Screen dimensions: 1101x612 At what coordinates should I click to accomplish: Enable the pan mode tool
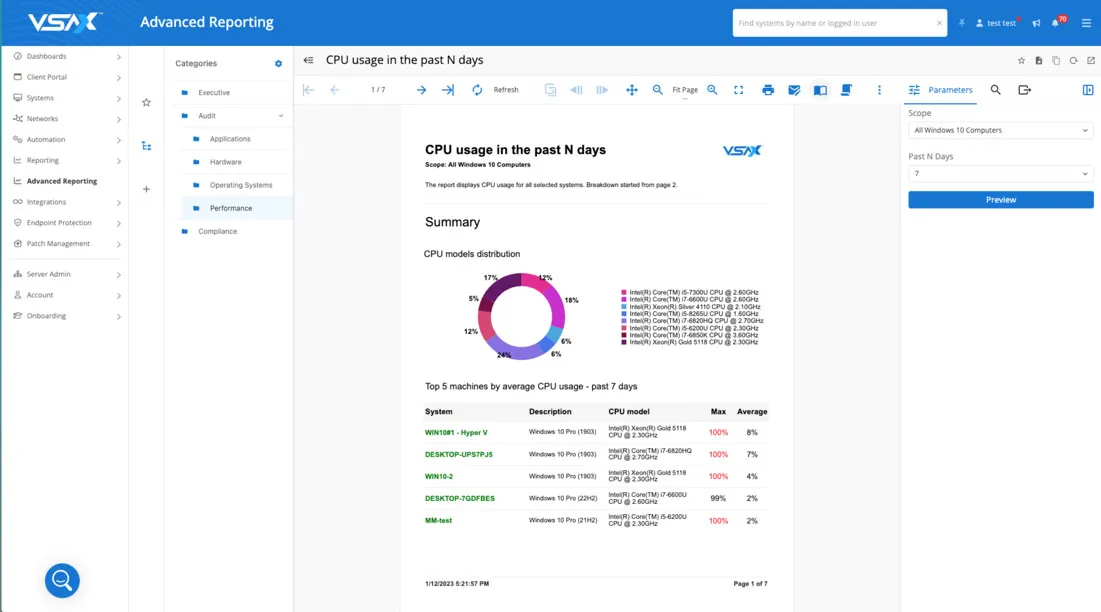point(632,90)
